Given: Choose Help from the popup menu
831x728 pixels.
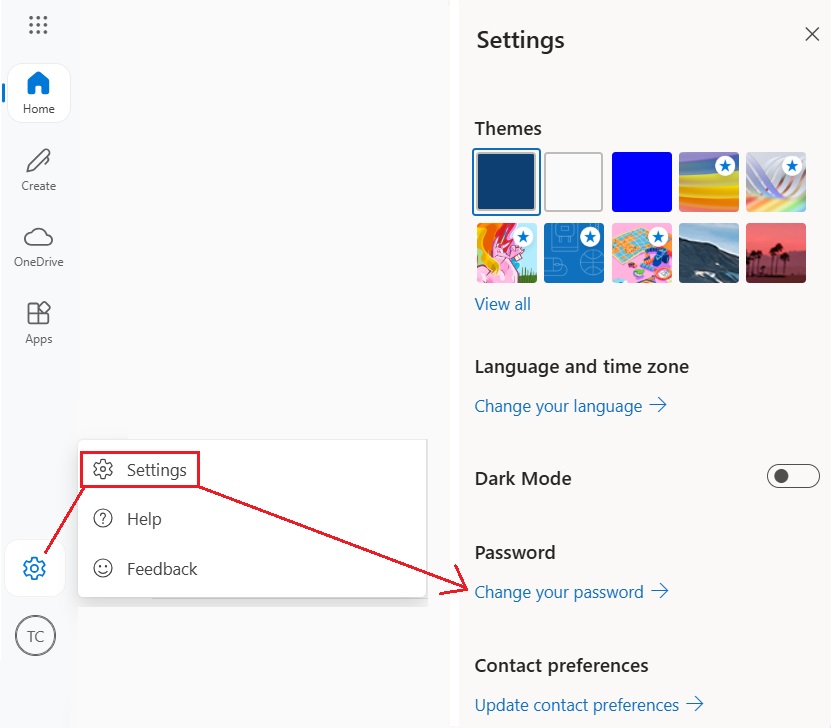Looking at the screenshot, I should [x=143, y=519].
